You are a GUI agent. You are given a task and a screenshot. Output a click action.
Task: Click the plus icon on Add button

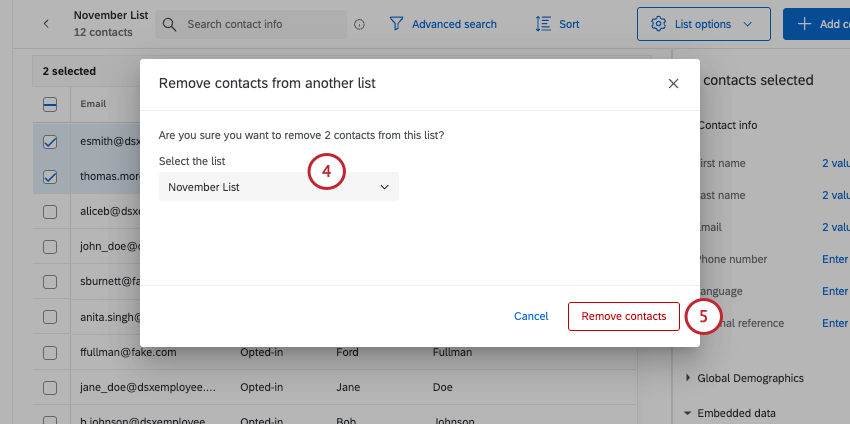click(x=804, y=24)
